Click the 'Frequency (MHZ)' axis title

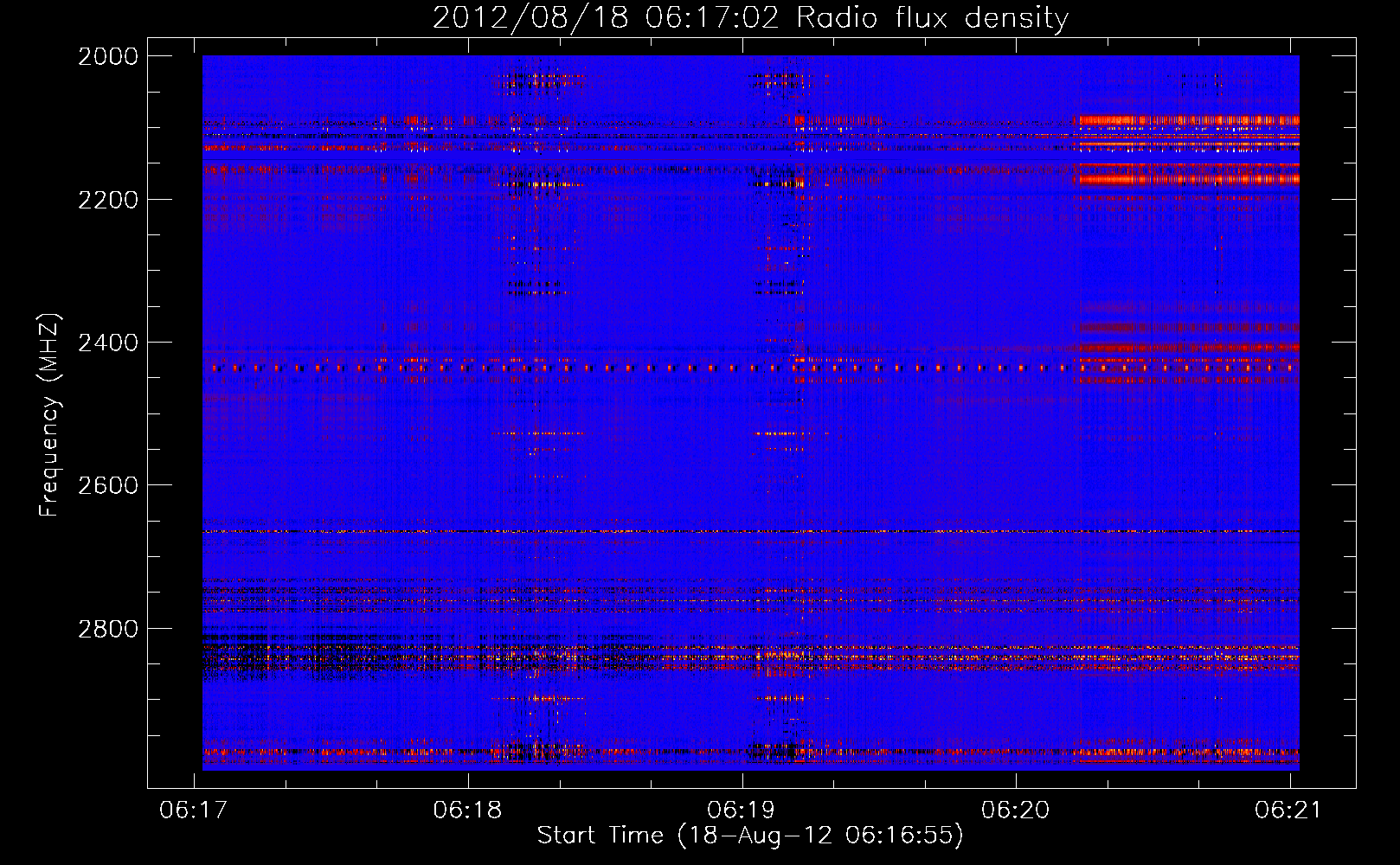coord(49,415)
